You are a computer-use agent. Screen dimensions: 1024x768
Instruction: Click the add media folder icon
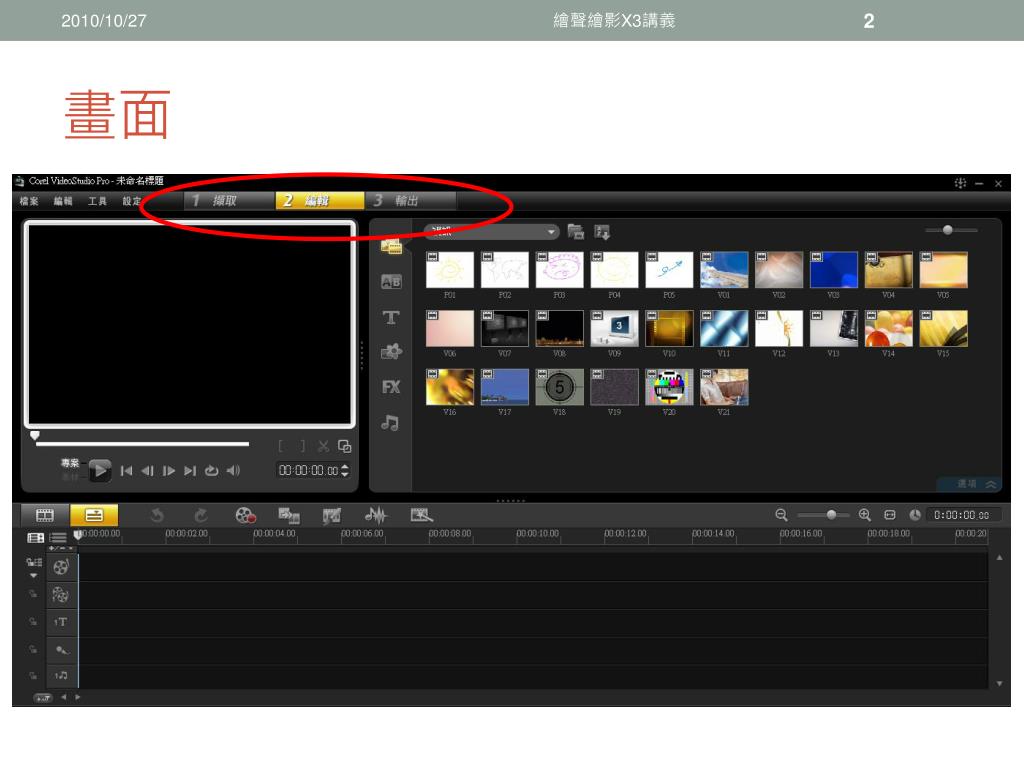point(575,232)
